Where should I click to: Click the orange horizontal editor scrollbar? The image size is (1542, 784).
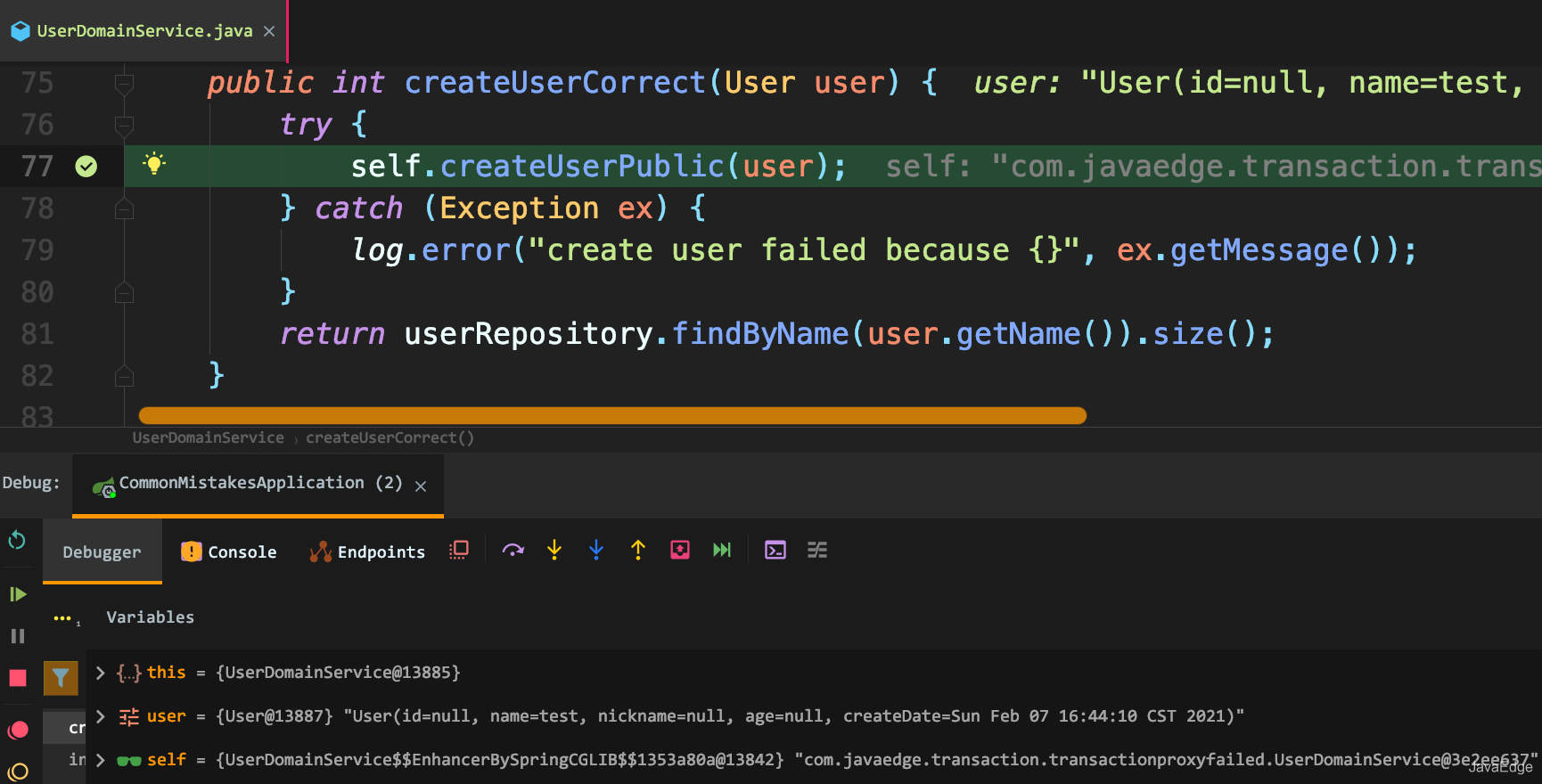coord(612,415)
